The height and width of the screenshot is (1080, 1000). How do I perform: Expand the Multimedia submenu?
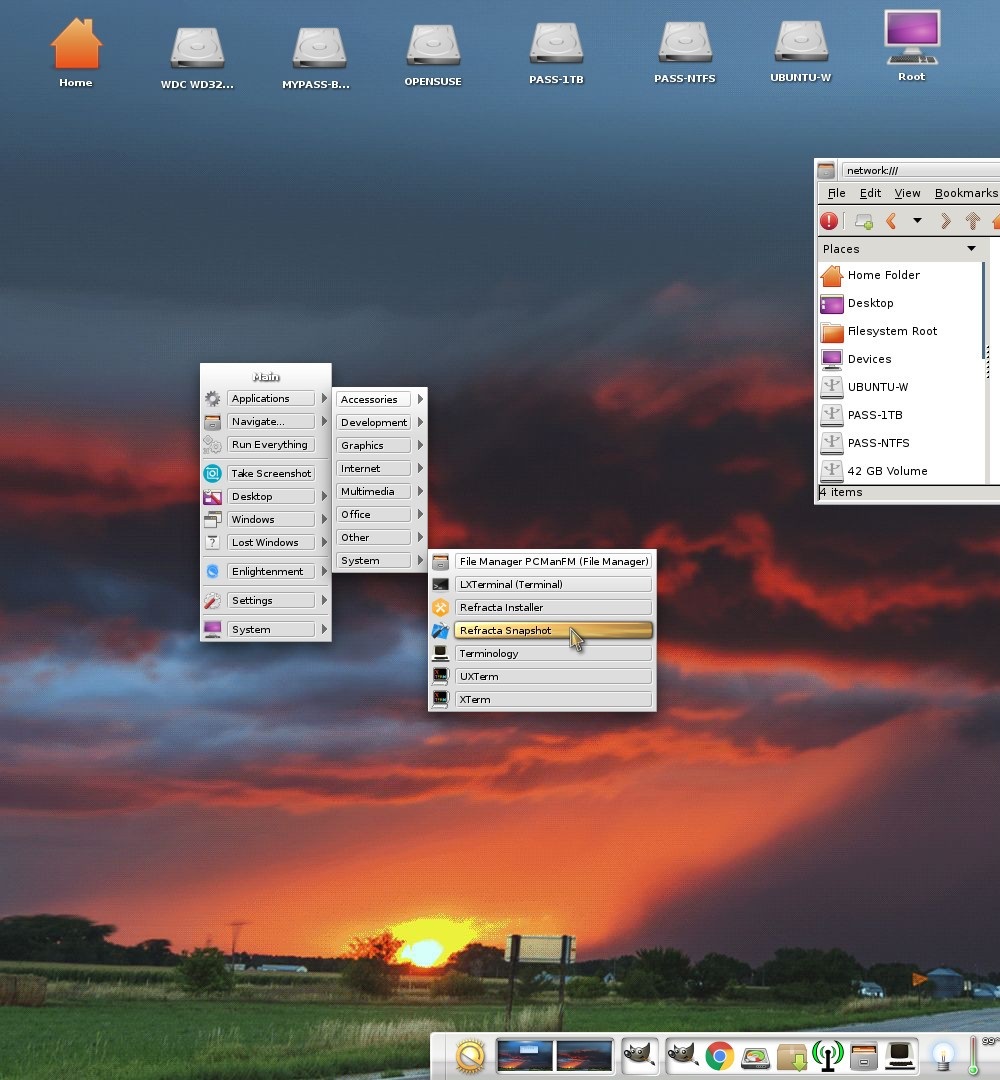click(x=372, y=491)
